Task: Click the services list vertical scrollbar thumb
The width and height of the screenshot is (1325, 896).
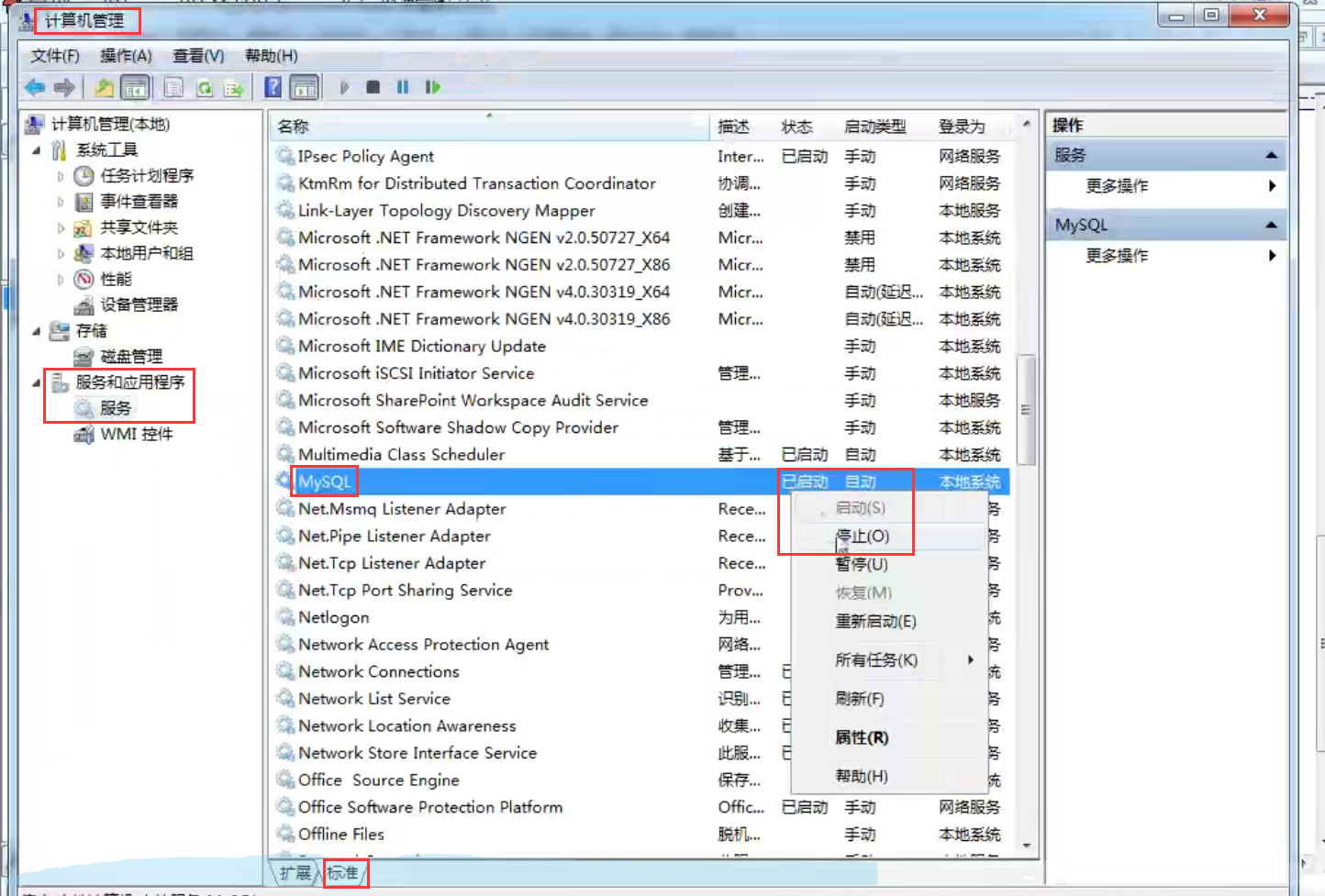Action: [1026, 410]
